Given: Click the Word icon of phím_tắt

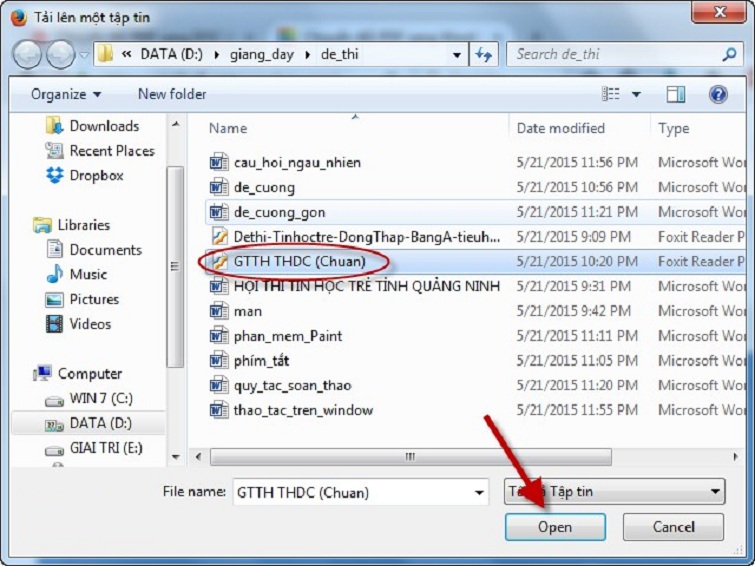Looking at the screenshot, I should [219, 360].
